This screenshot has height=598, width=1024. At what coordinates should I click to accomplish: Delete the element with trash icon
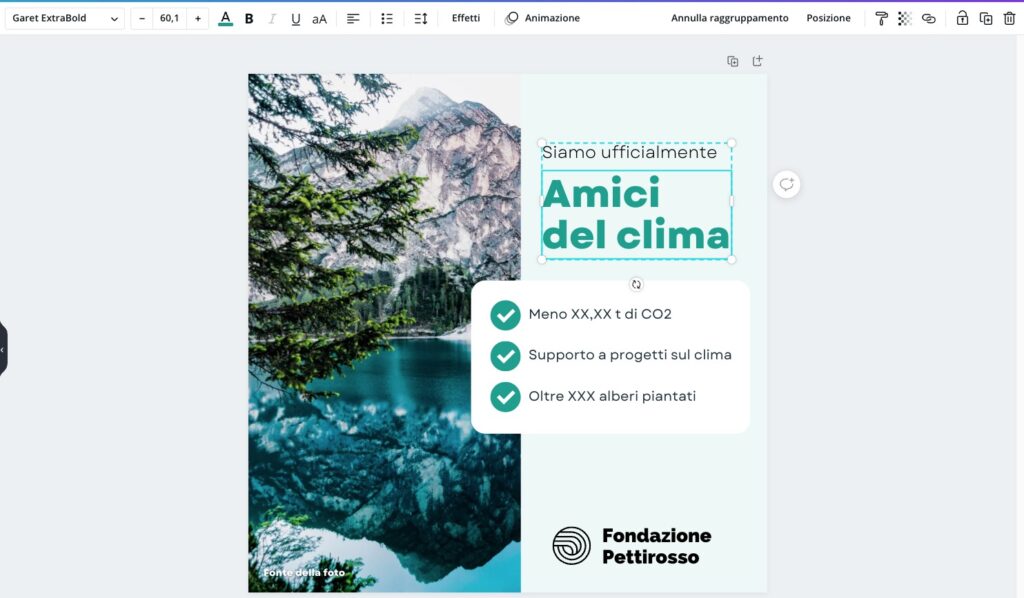tap(1009, 19)
